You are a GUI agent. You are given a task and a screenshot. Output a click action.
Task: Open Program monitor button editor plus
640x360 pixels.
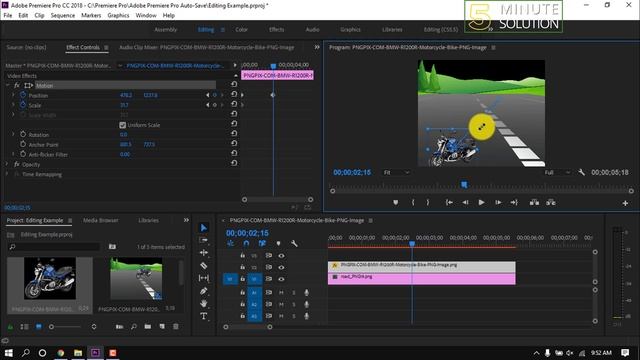click(x=625, y=203)
